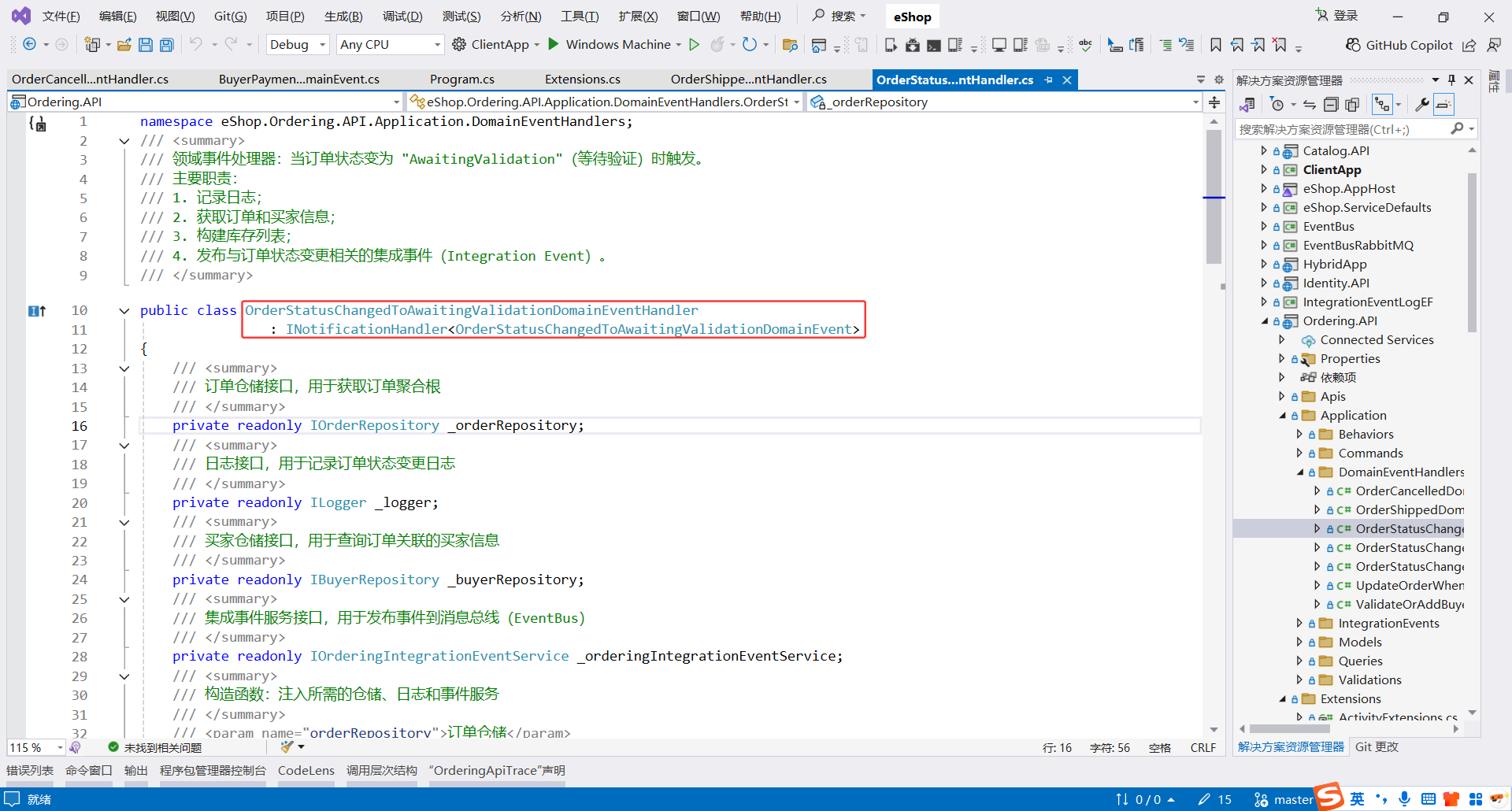Go to the previous bookmark
The image size is (1512, 811).
[1238, 45]
